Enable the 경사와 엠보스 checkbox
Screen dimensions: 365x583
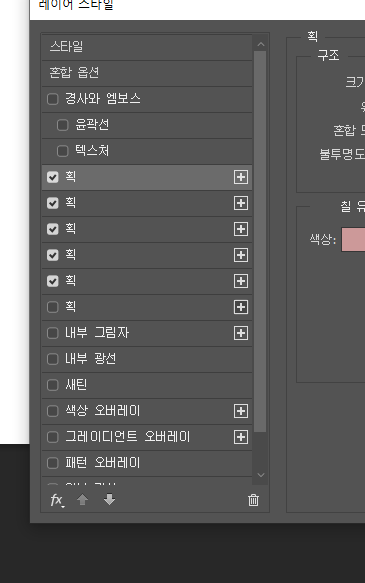click(53, 99)
